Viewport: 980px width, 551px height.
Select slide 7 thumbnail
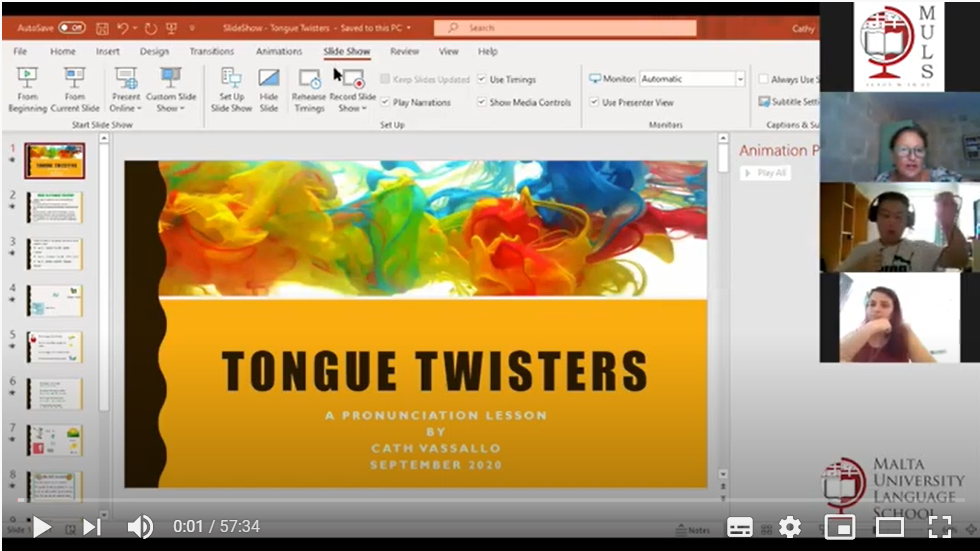point(55,440)
